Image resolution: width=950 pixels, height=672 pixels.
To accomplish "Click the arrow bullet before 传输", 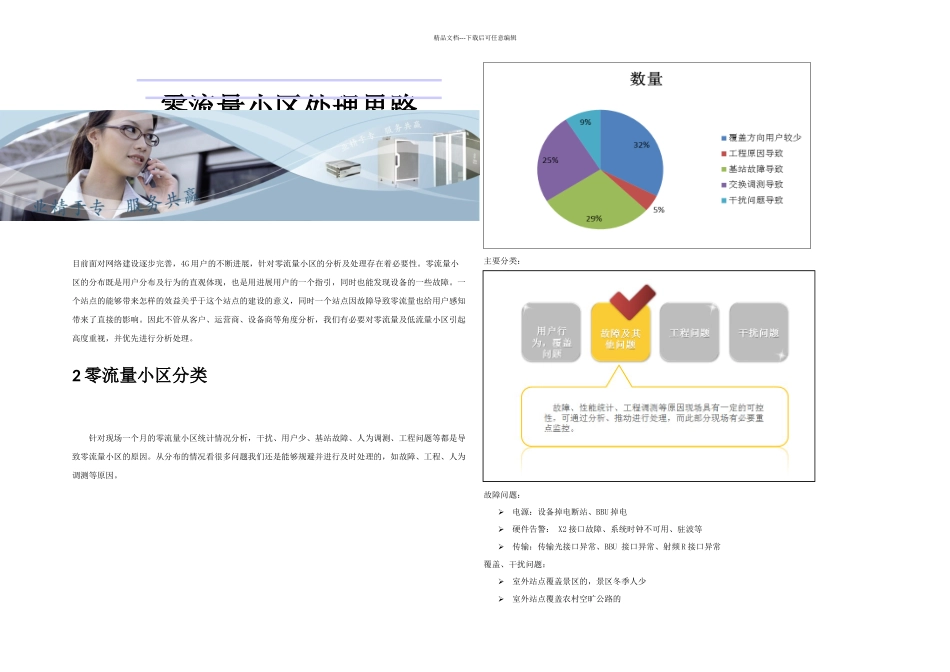I will click(501, 547).
